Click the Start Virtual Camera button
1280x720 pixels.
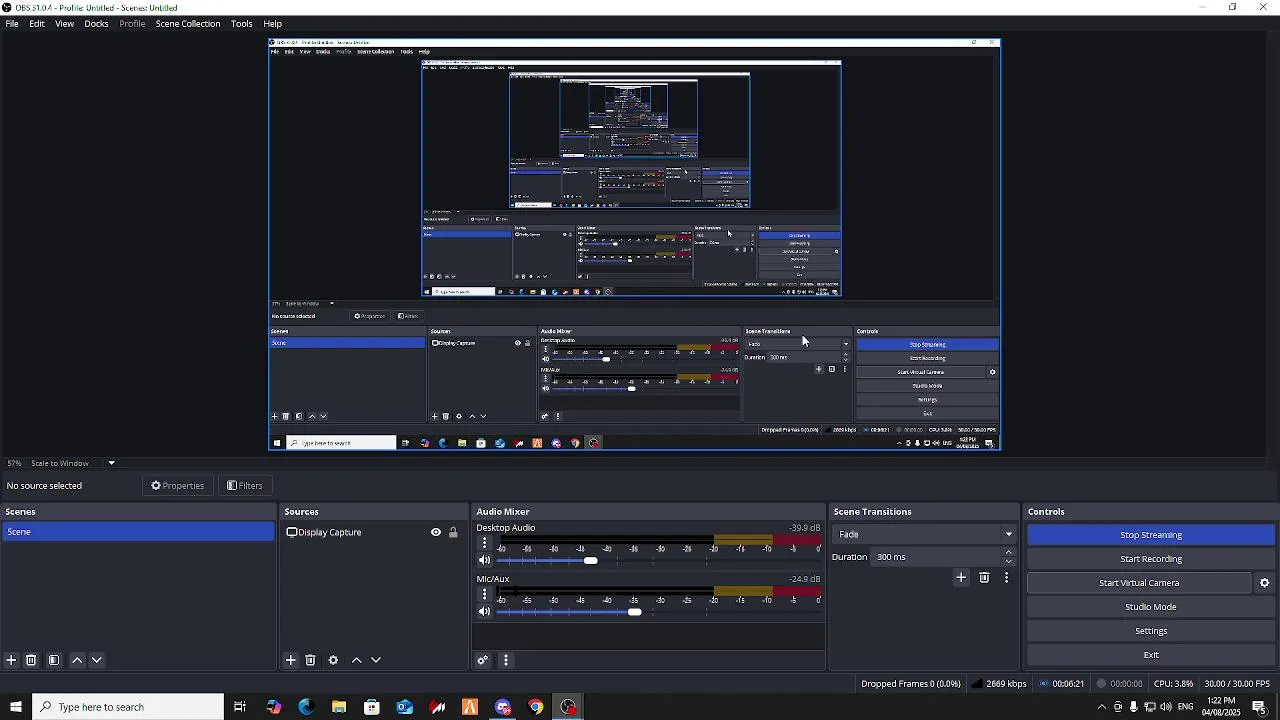tap(1139, 583)
